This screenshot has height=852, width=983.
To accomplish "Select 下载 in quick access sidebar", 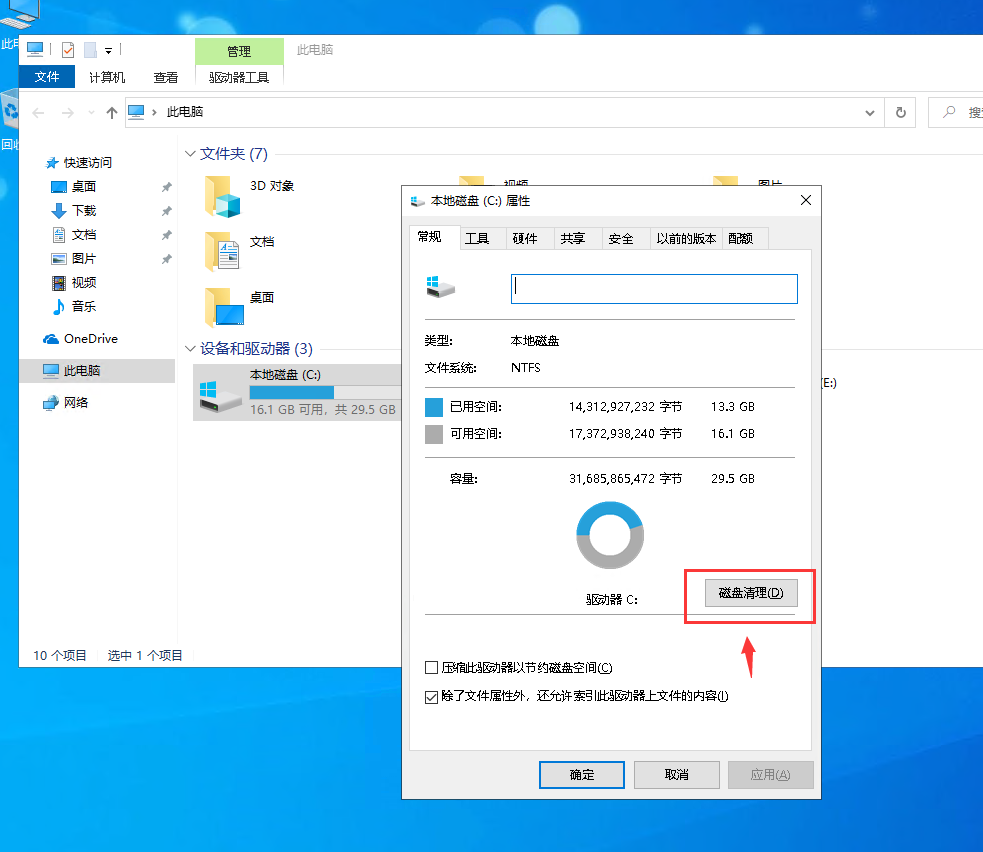I will [x=84, y=211].
